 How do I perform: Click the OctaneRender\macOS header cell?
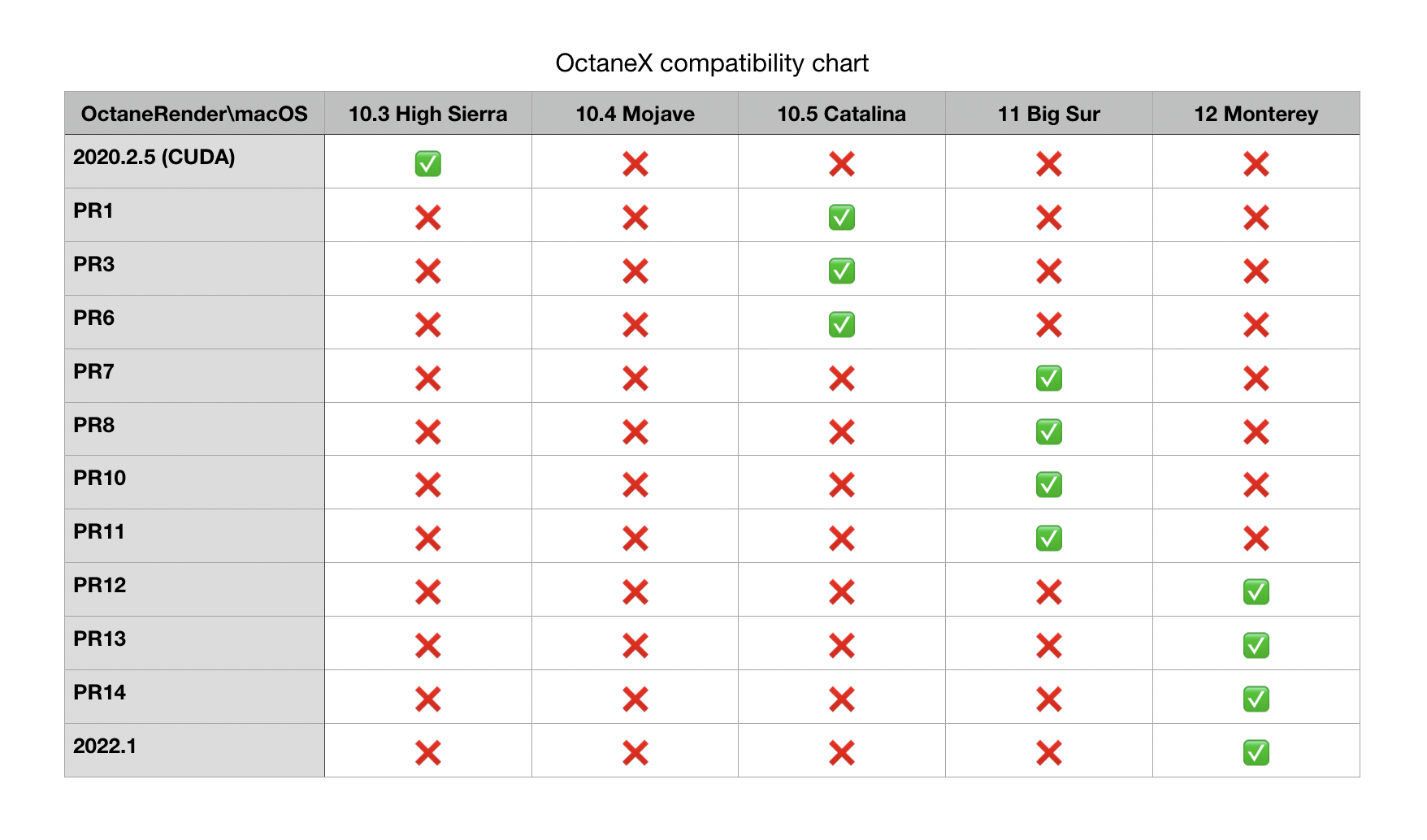pyautogui.click(x=194, y=114)
